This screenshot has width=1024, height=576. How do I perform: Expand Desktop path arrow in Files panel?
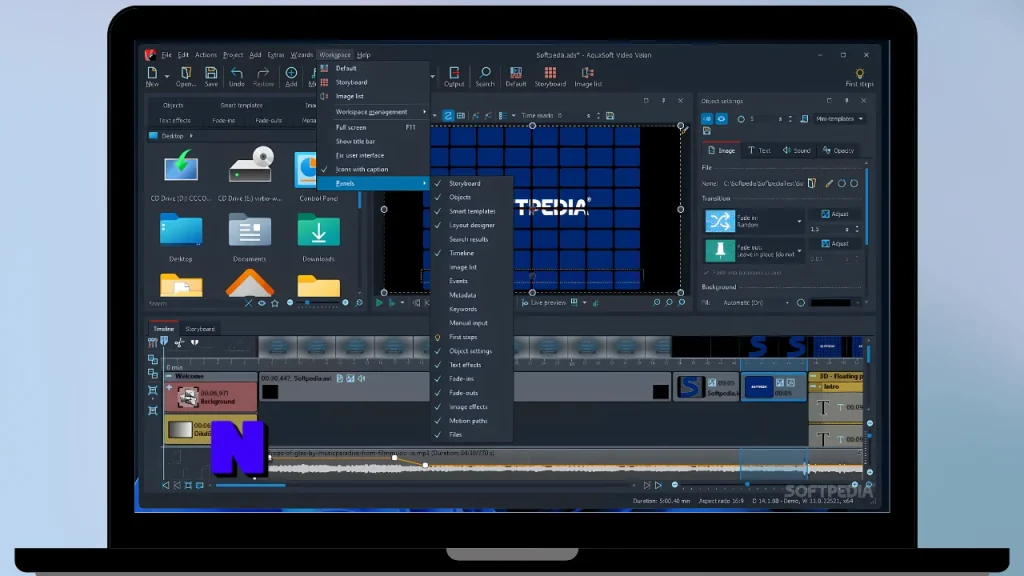(x=191, y=136)
